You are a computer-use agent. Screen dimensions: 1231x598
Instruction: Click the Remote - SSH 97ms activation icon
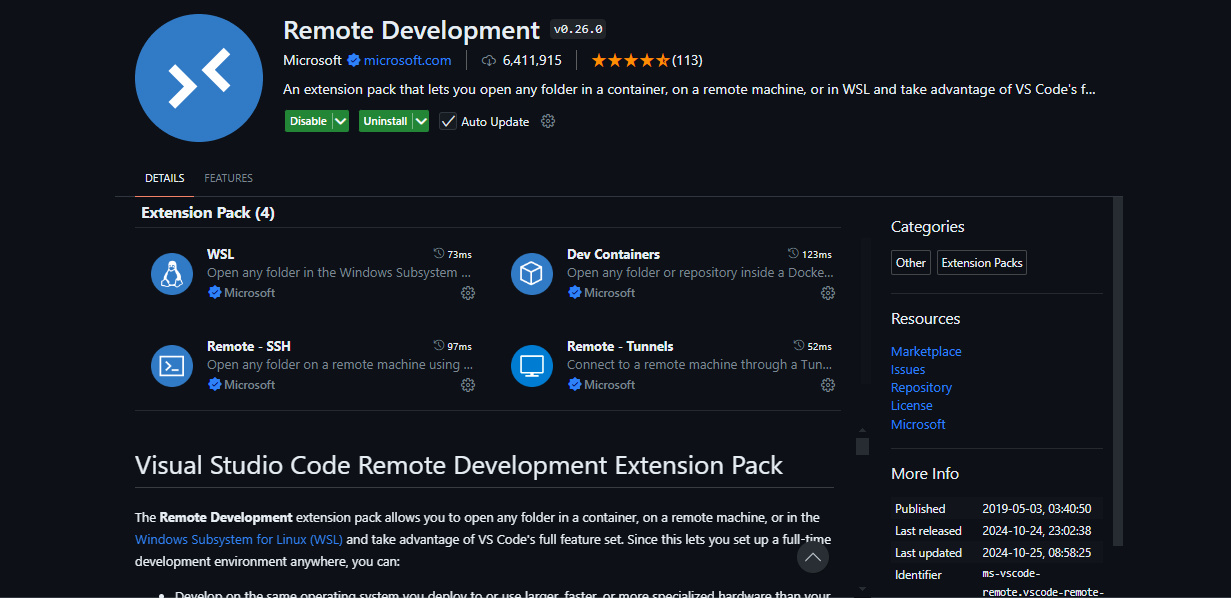[439, 346]
